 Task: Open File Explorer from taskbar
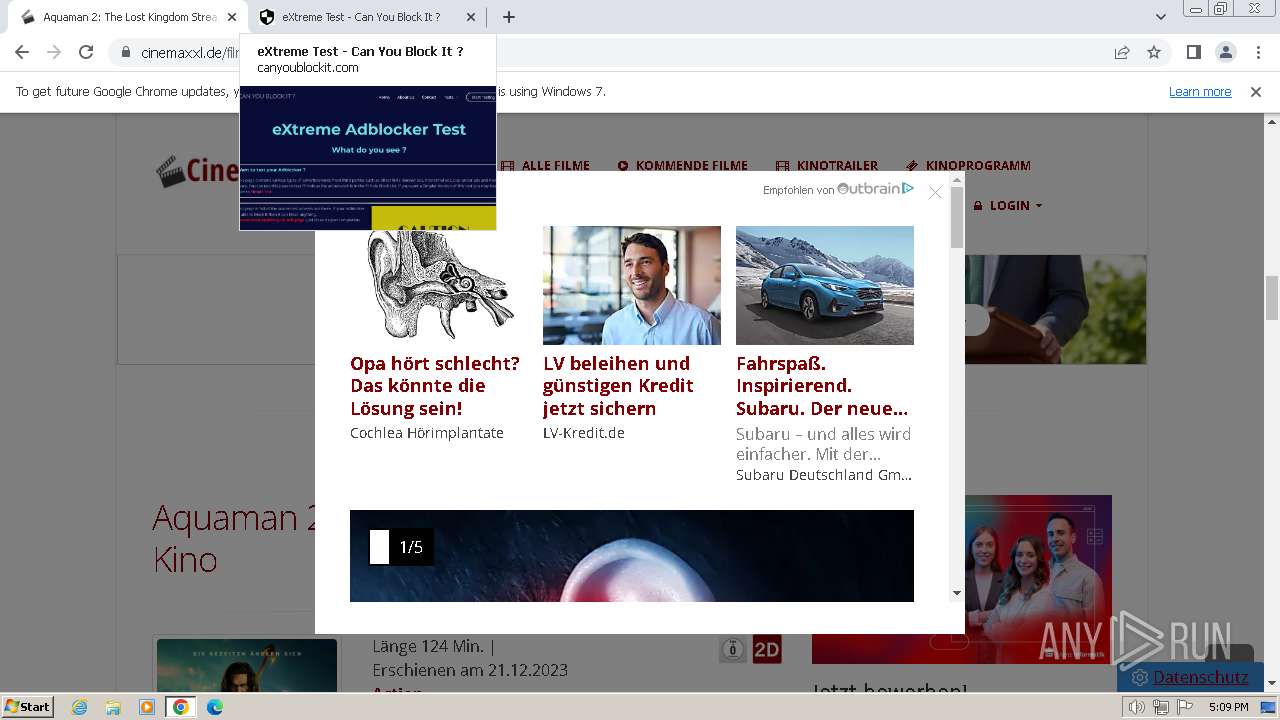tap(113, 707)
